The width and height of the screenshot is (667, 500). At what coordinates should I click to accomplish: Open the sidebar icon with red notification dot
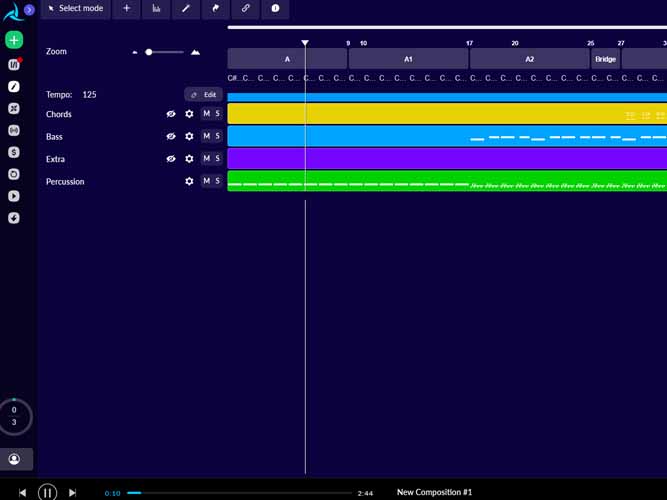[14, 65]
